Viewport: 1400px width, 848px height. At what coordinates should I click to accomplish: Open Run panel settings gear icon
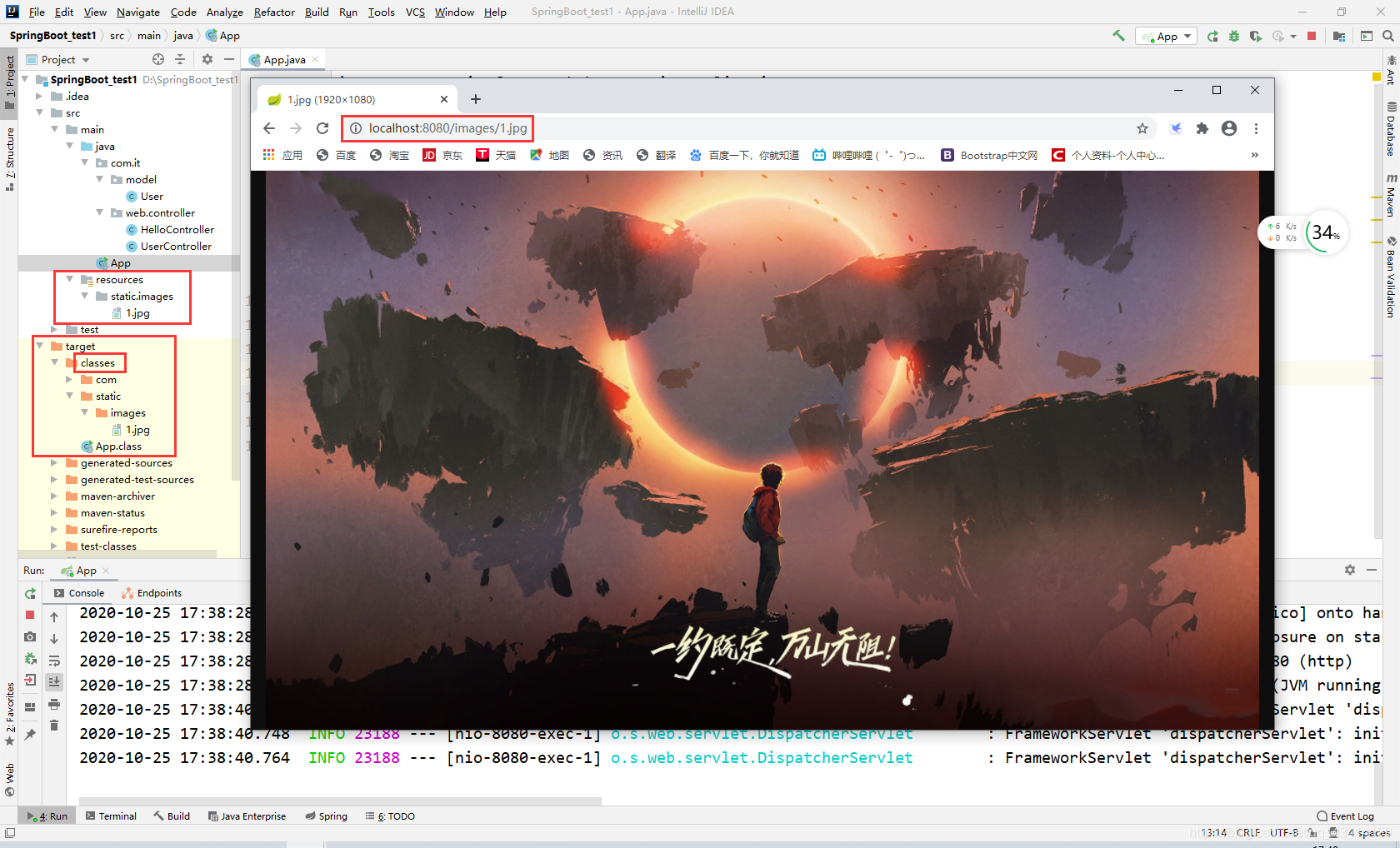1350,570
